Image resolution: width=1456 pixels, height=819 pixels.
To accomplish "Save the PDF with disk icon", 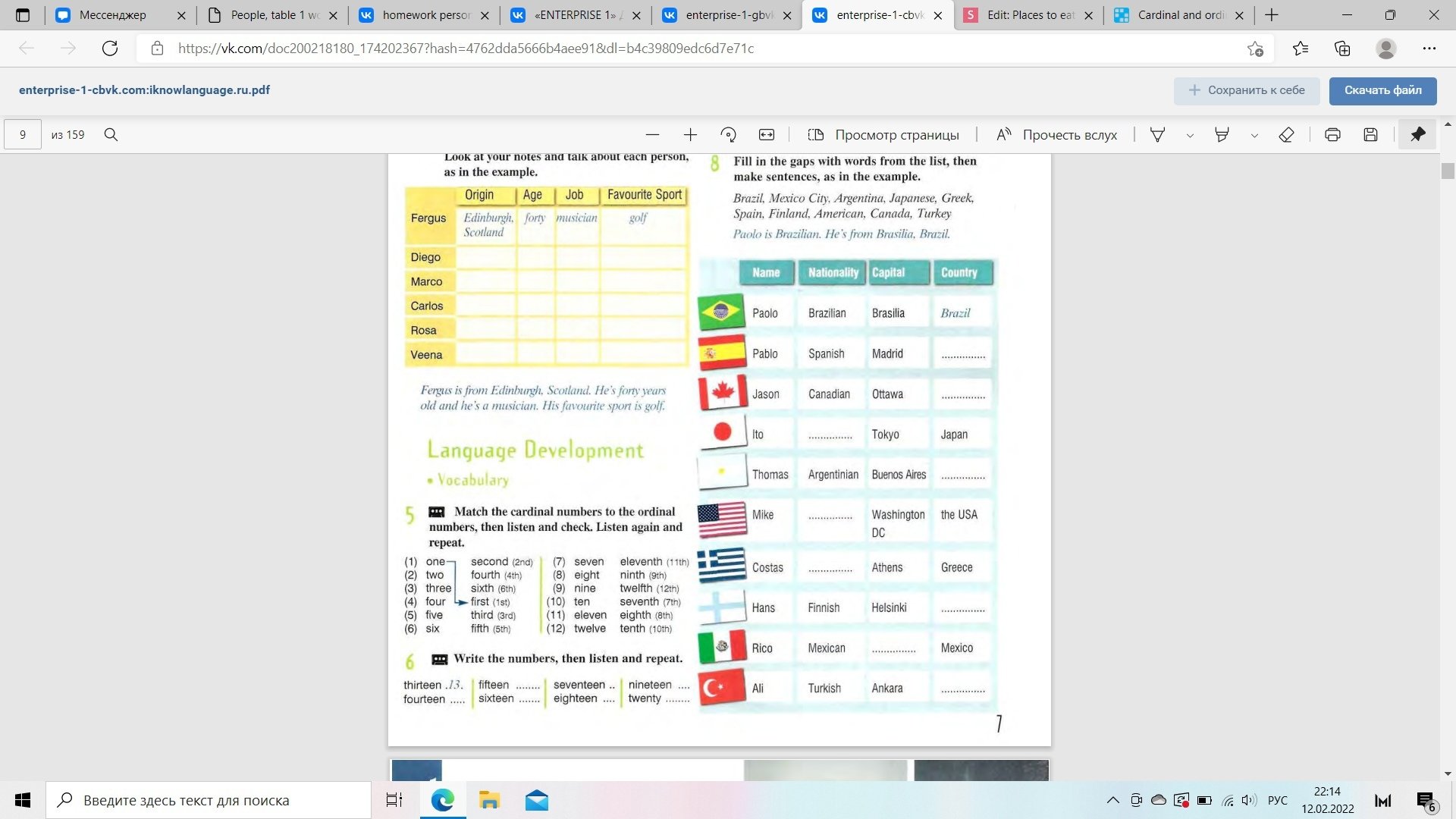I will click(x=1370, y=135).
